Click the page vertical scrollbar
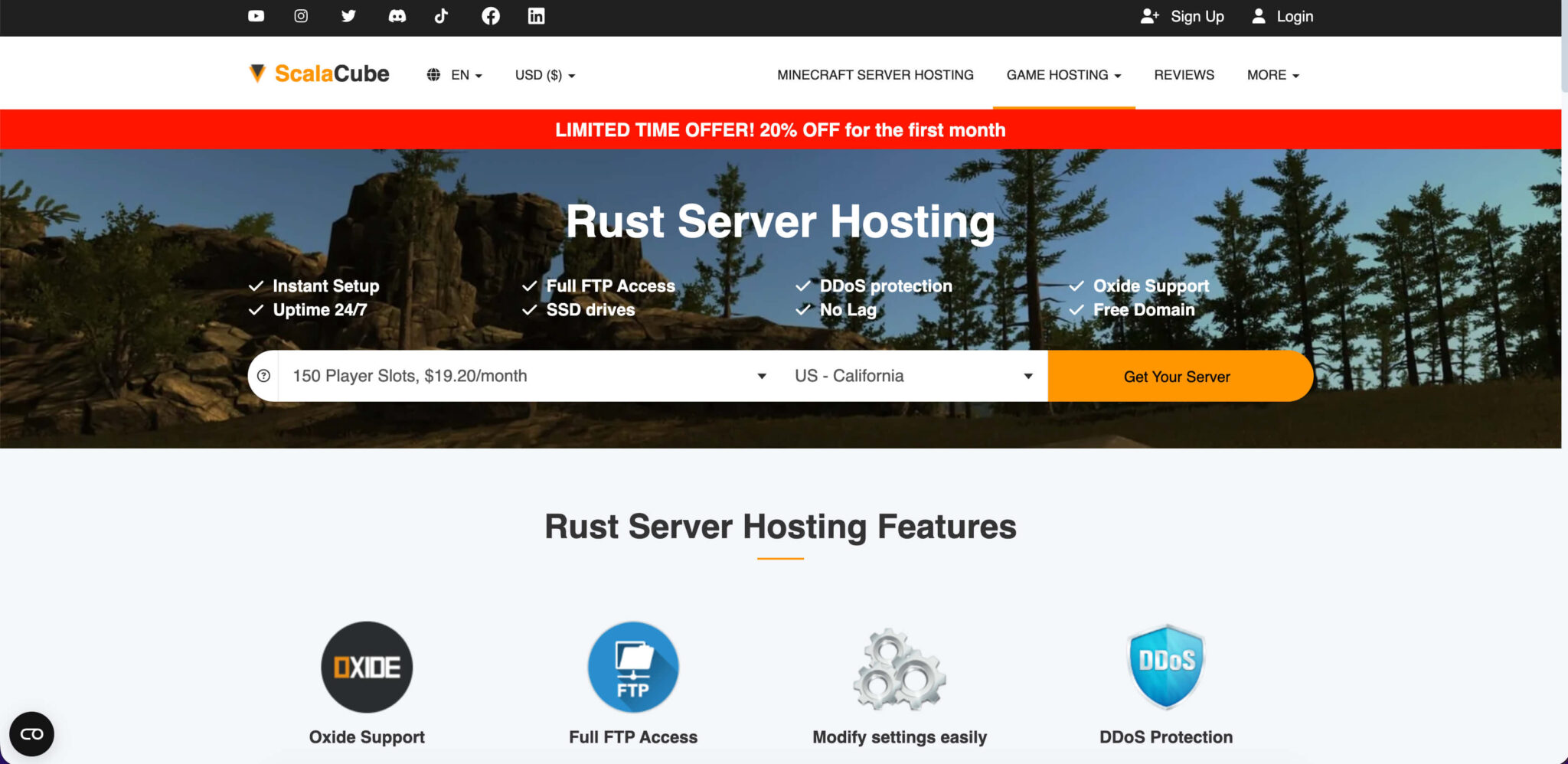1568x764 pixels. click(1564, 46)
